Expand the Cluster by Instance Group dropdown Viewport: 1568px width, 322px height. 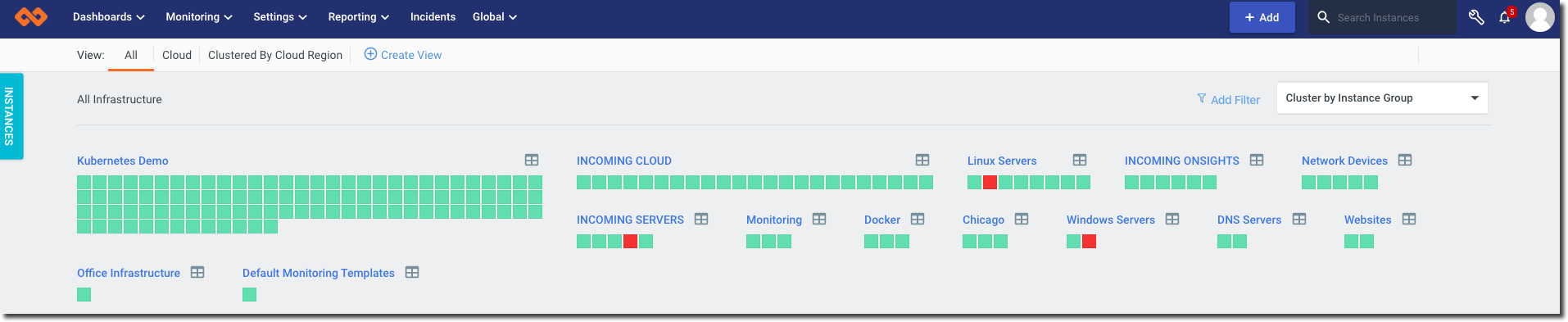click(x=1382, y=98)
